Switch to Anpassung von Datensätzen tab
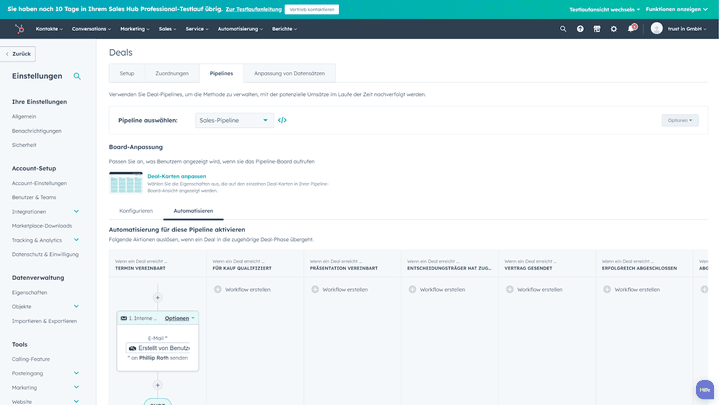Viewport: 720px width, 405px height. [x=289, y=73]
